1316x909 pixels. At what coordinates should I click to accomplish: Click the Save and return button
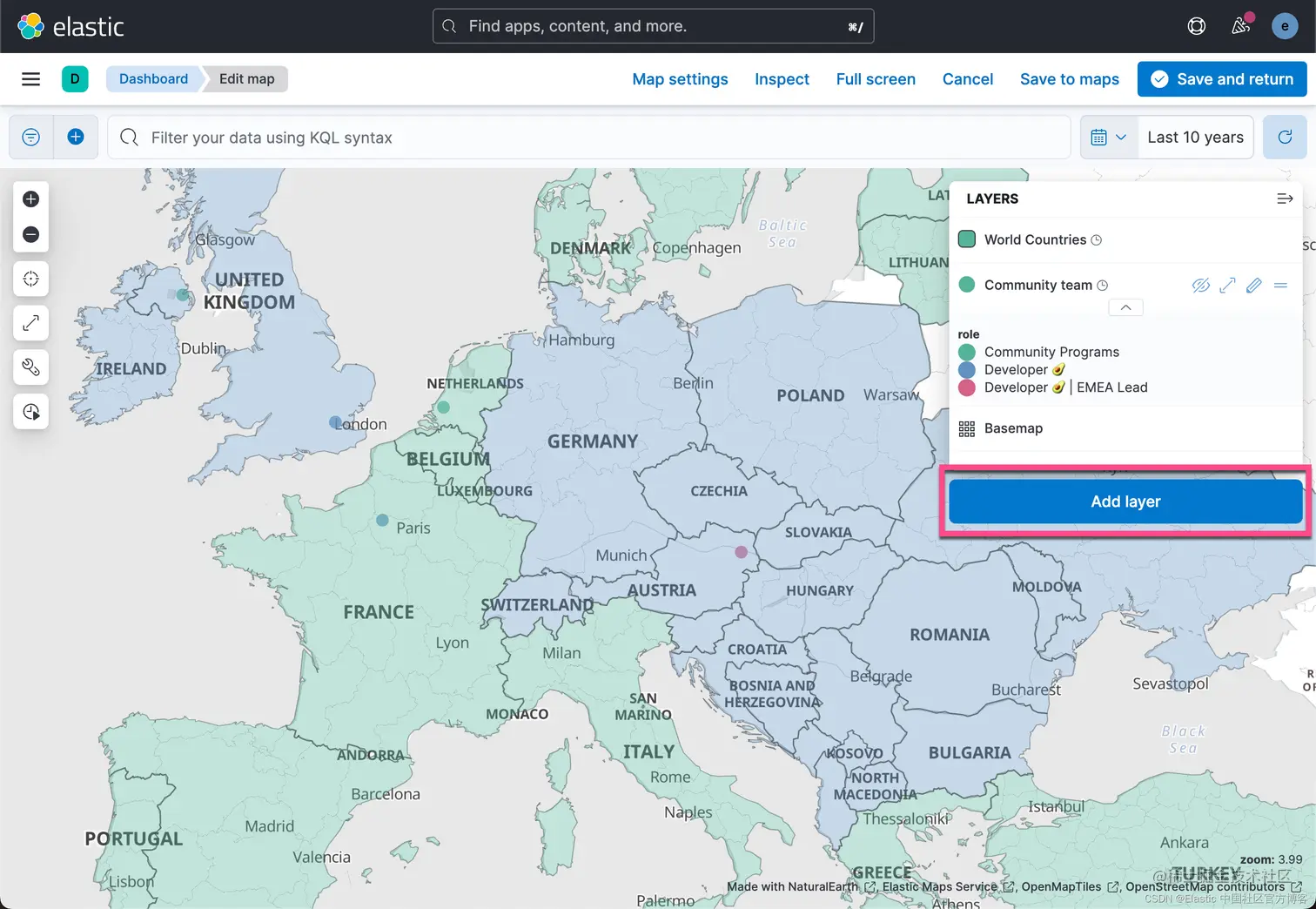(1222, 79)
